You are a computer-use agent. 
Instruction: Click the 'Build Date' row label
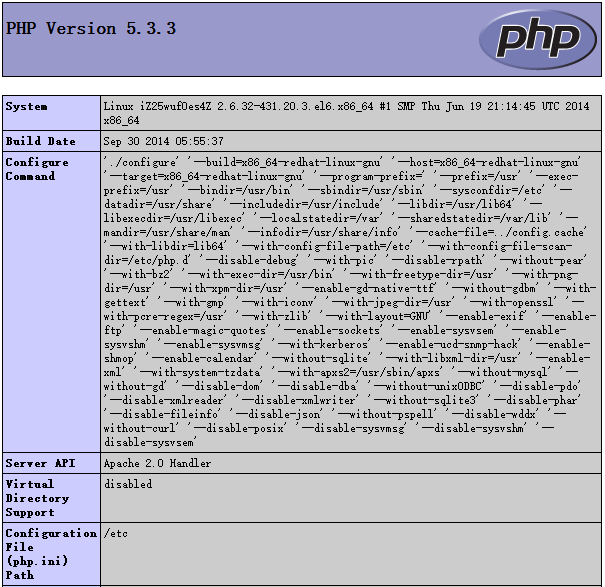click(x=41, y=141)
